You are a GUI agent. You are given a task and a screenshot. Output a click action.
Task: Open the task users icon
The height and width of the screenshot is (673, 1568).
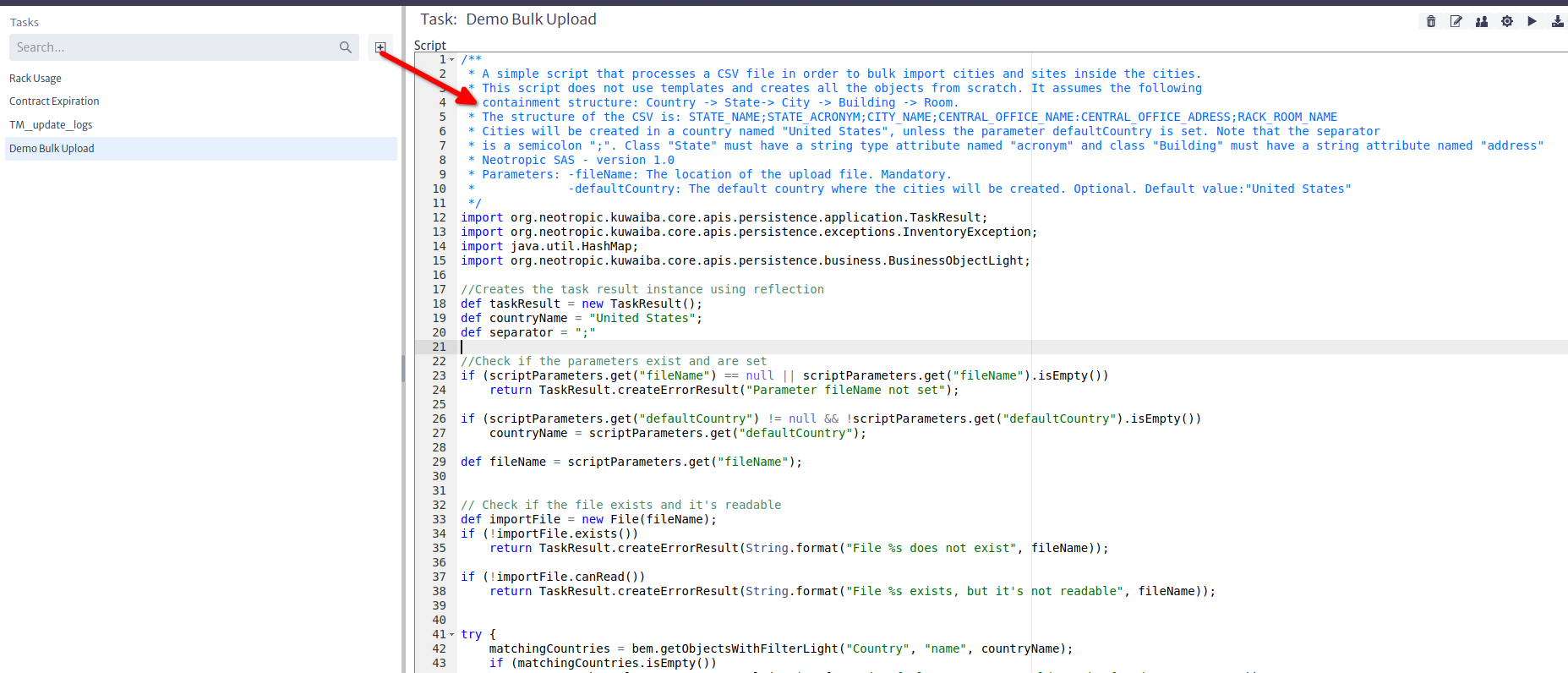(x=1481, y=21)
